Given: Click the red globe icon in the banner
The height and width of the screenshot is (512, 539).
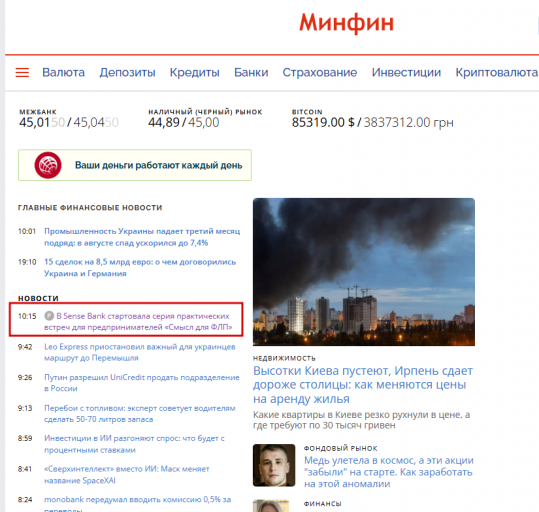Looking at the screenshot, I should pyautogui.click(x=48, y=165).
